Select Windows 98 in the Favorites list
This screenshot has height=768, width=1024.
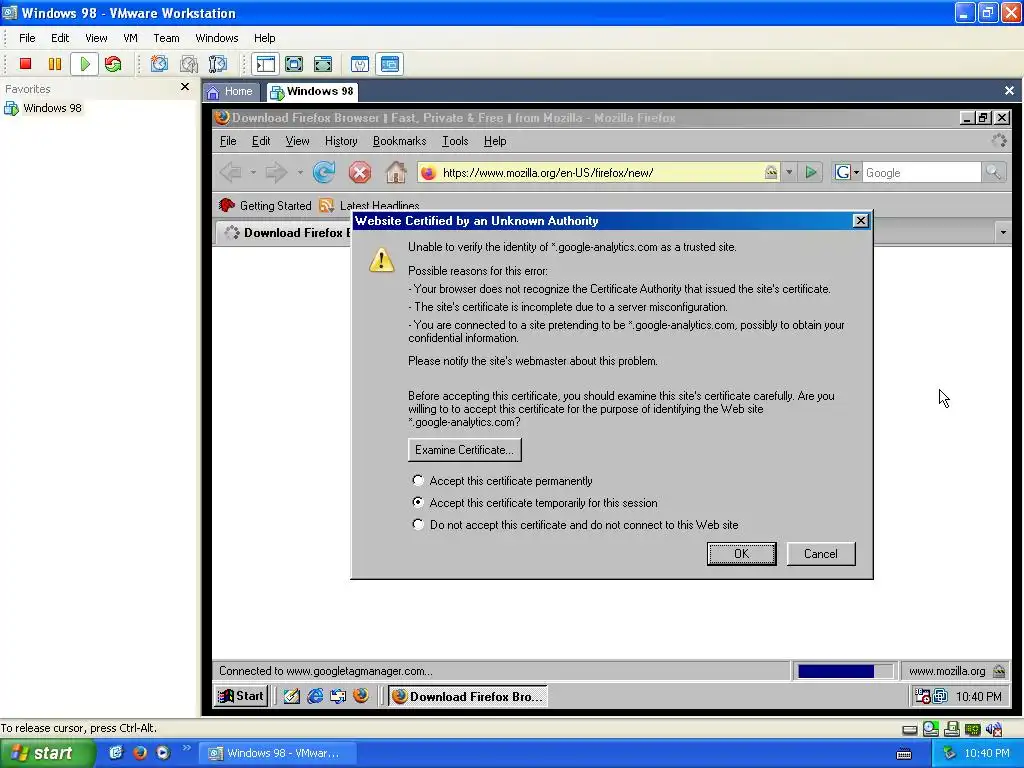pos(43,108)
